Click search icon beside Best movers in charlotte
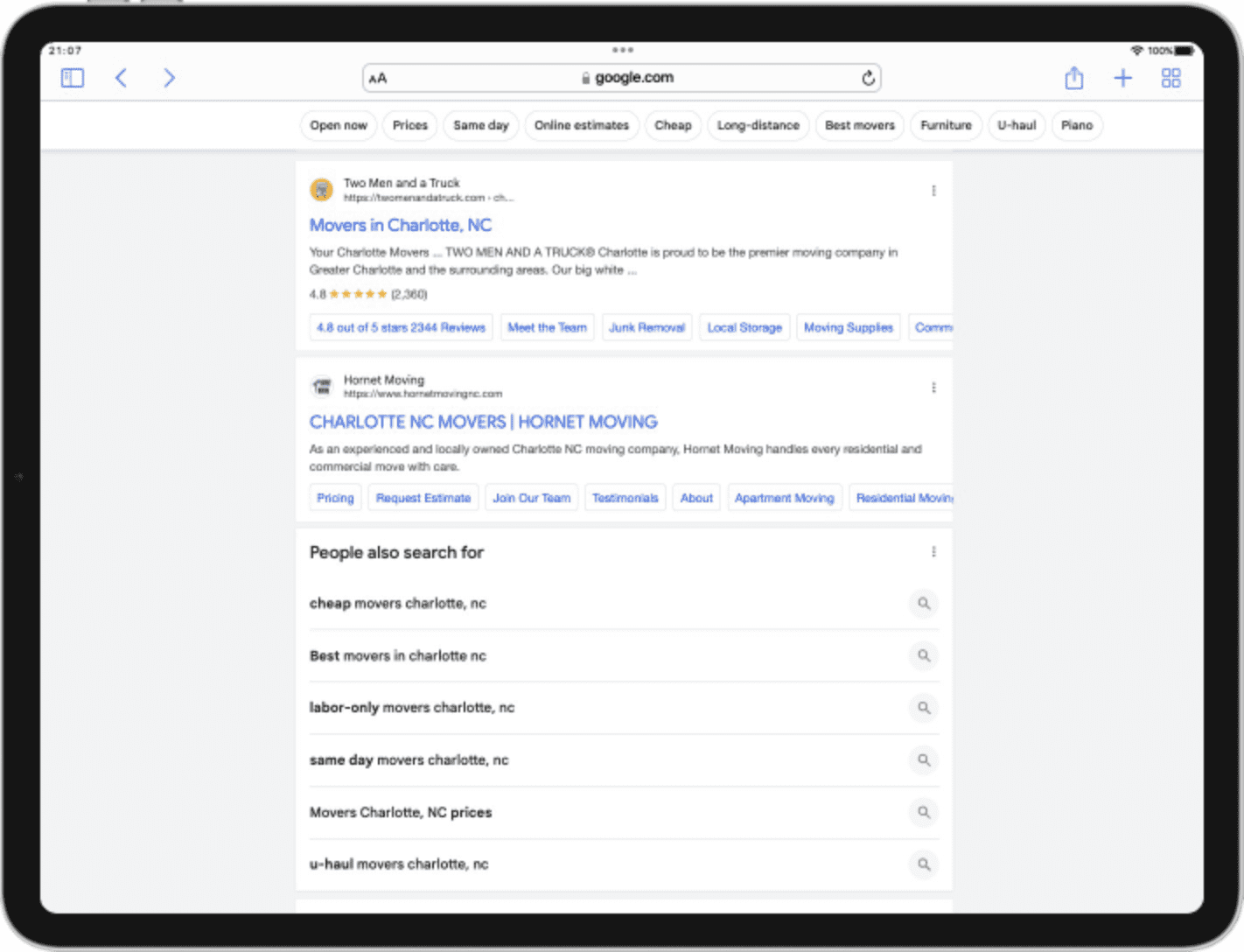 [923, 655]
